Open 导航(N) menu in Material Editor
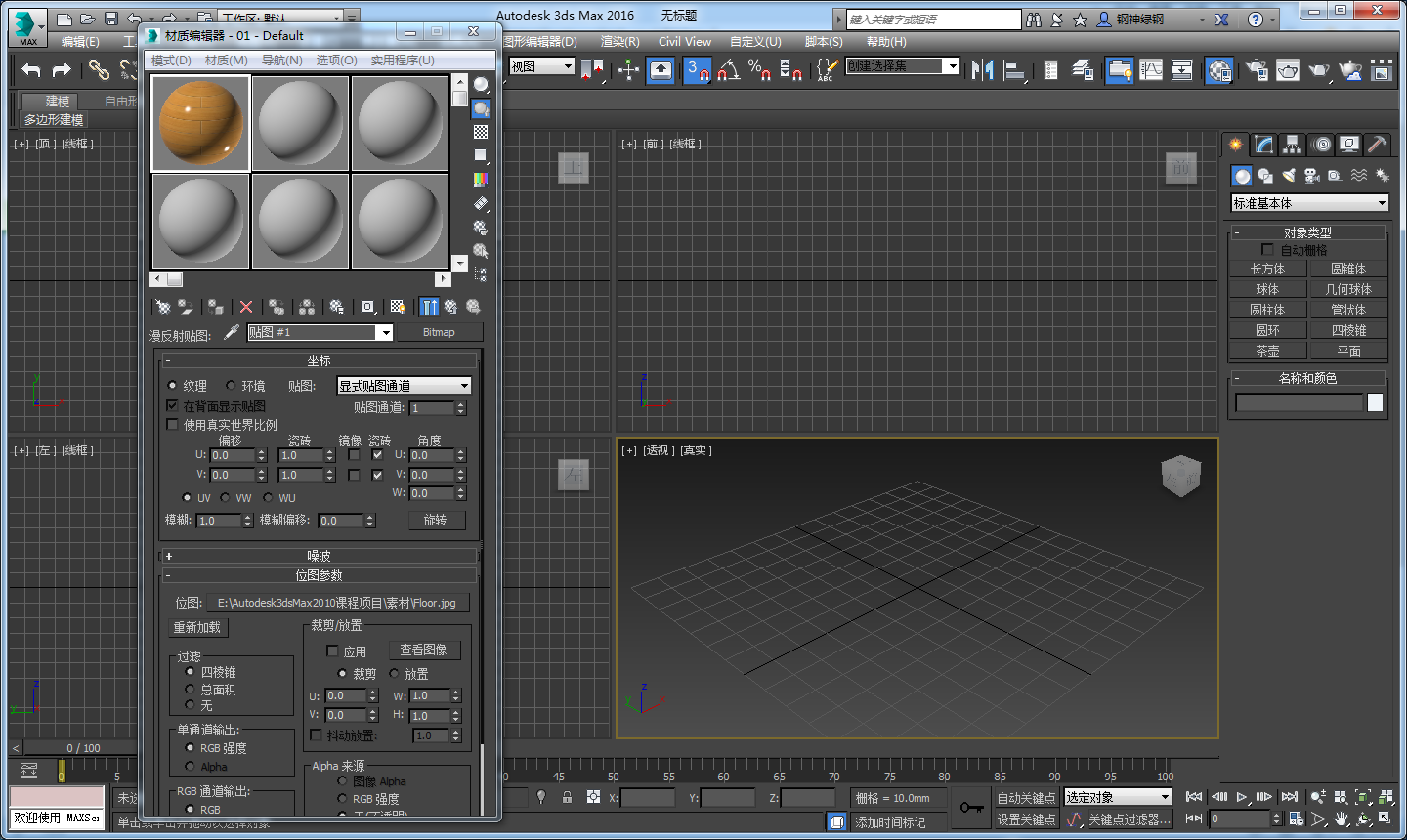The image size is (1407, 840). (x=281, y=61)
